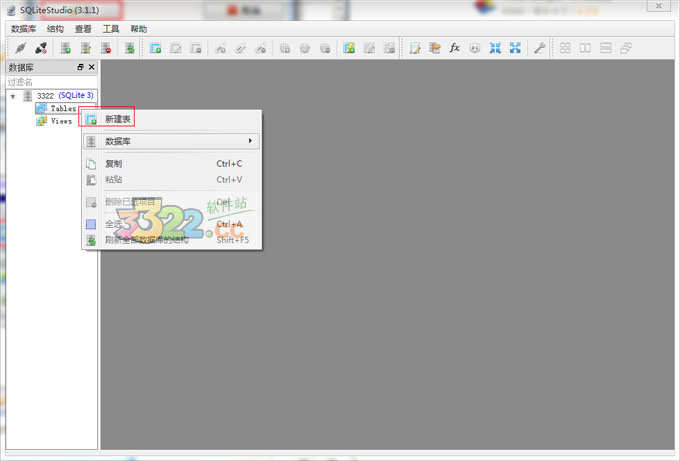Click the Delete view toolbar icon

tap(389, 48)
